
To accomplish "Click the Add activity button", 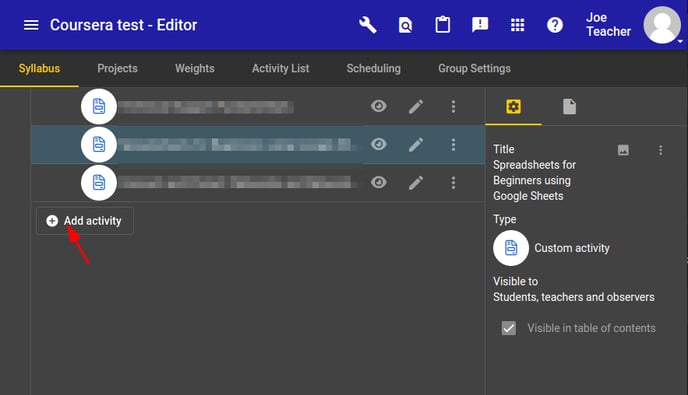I will click(x=85, y=221).
